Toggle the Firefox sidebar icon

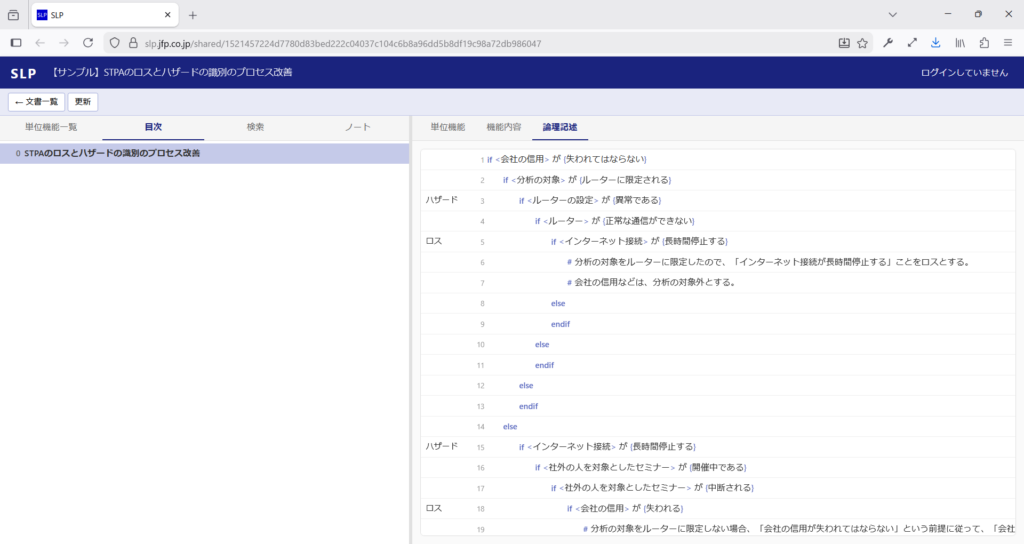click(16, 43)
